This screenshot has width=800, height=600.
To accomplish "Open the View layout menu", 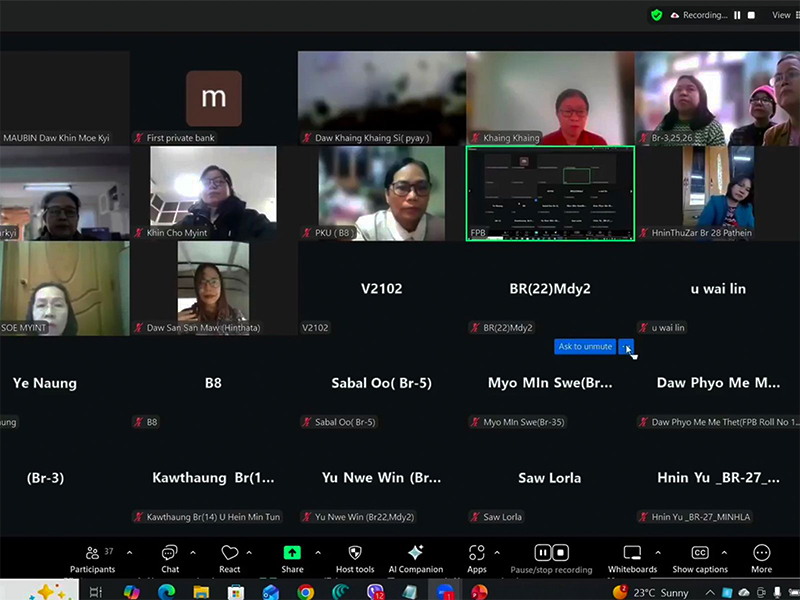I will (x=781, y=15).
